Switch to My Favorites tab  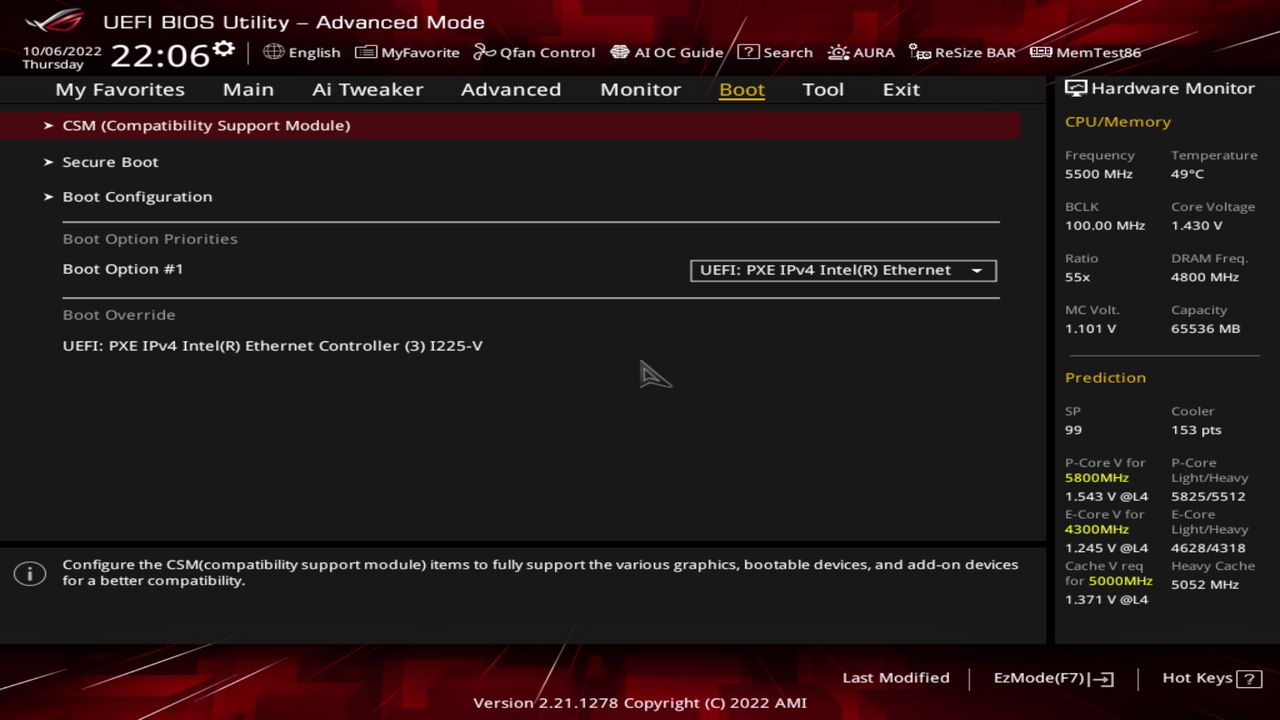[x=120, y=89]
